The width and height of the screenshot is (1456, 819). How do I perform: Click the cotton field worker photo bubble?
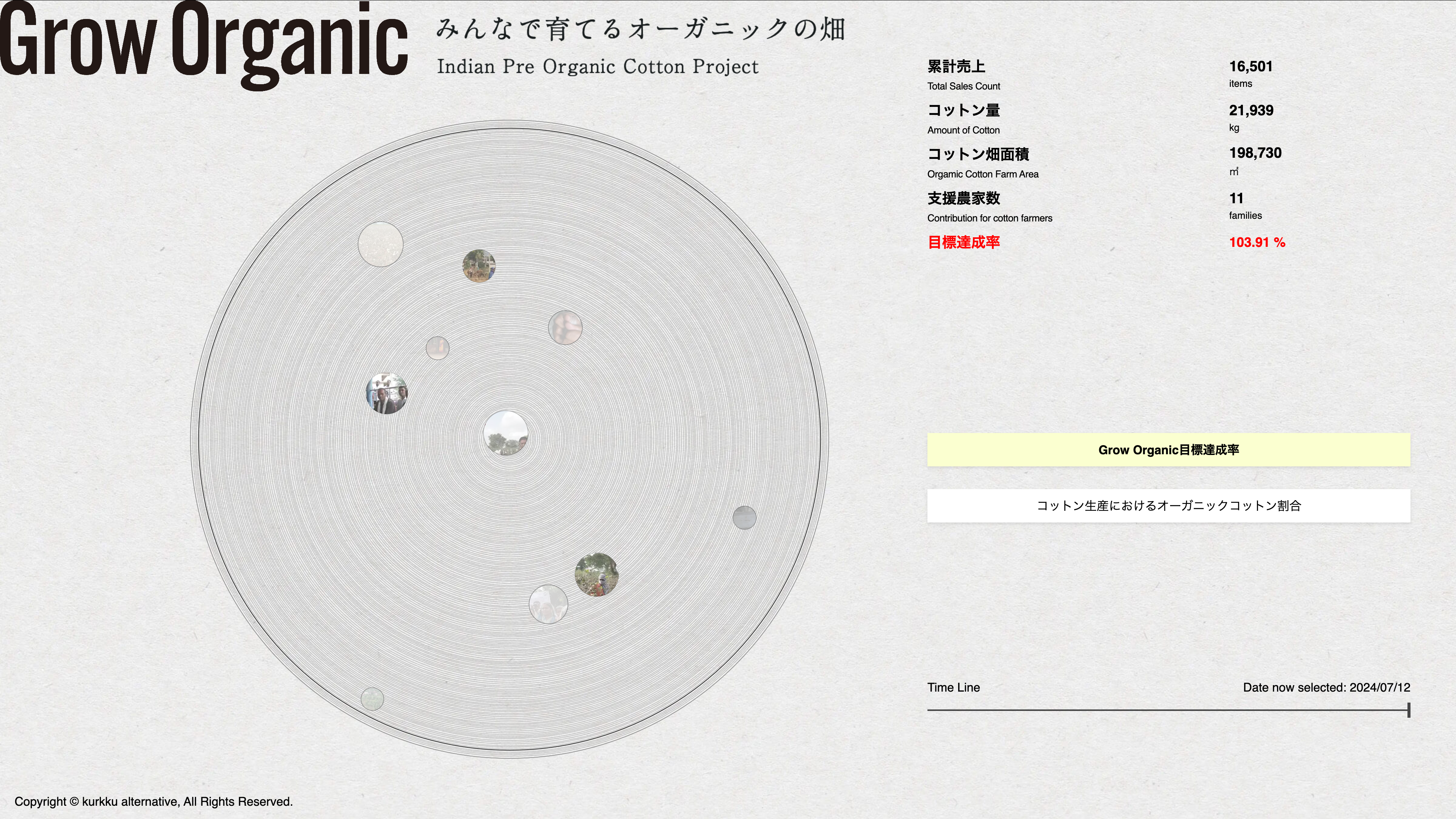point(596,574)
